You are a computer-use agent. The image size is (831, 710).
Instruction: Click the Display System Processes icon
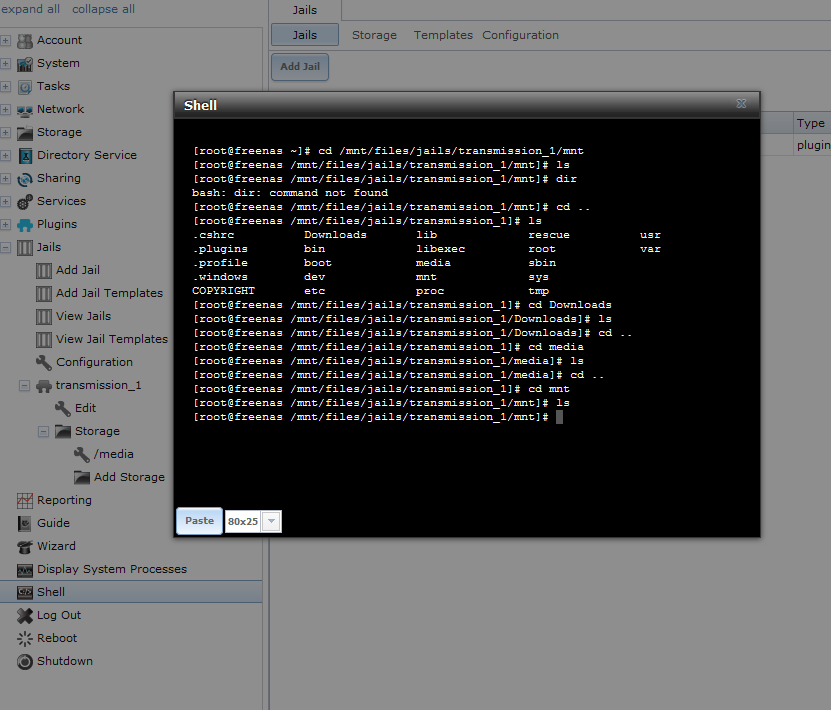[x=24, y=570]
